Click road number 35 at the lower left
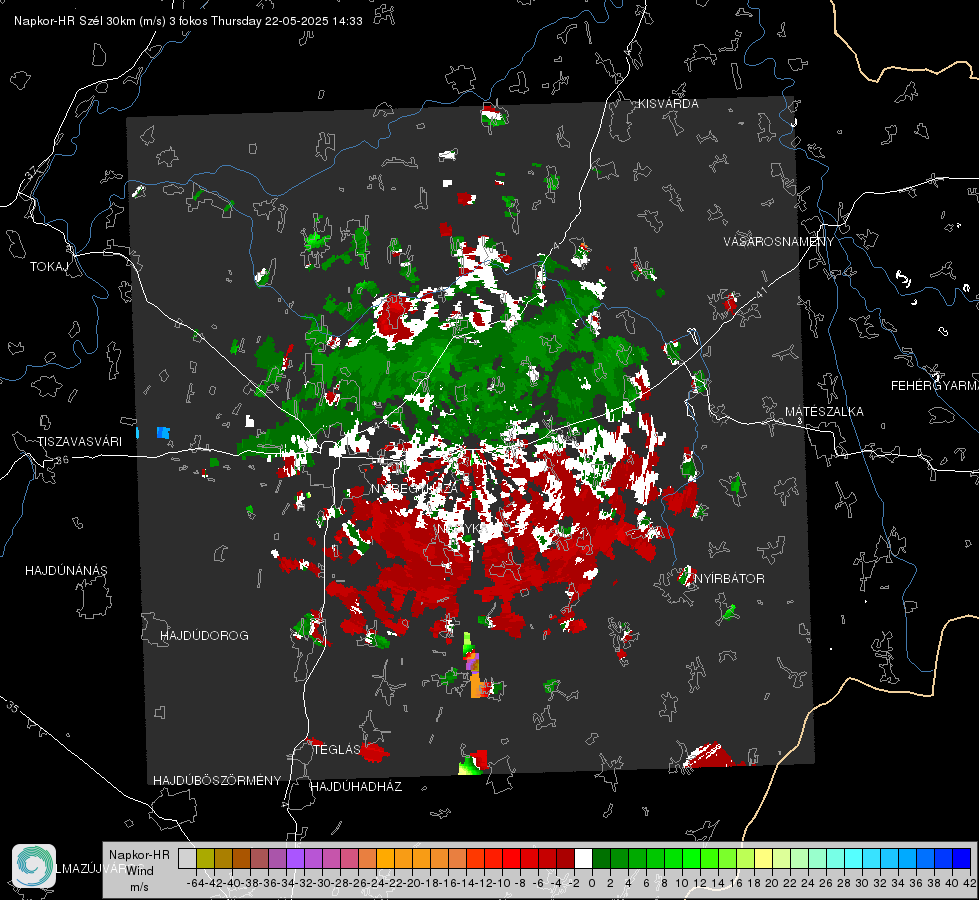This screenshot has height=900, width=979. (x=13, y=707)
